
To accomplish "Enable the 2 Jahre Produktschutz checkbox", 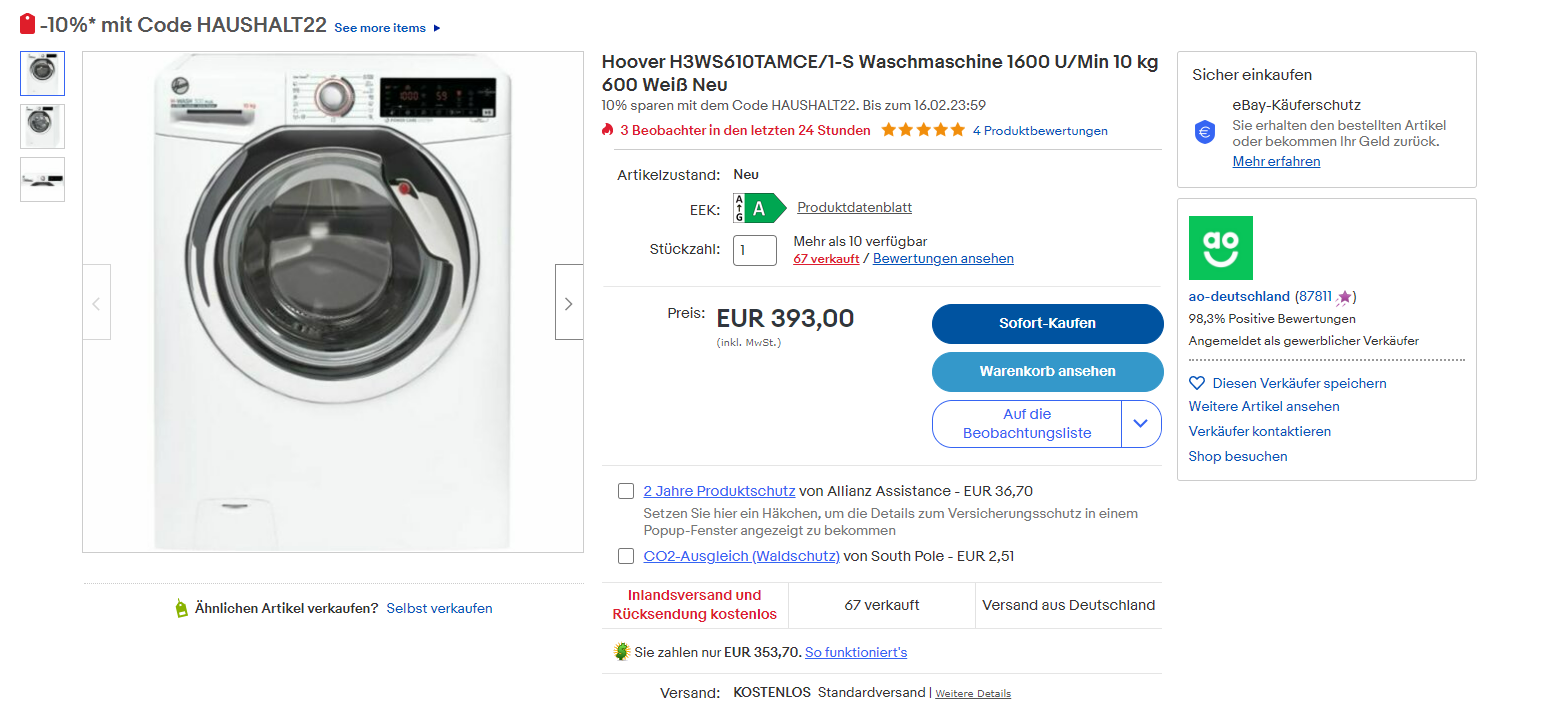I will [626, 491].
